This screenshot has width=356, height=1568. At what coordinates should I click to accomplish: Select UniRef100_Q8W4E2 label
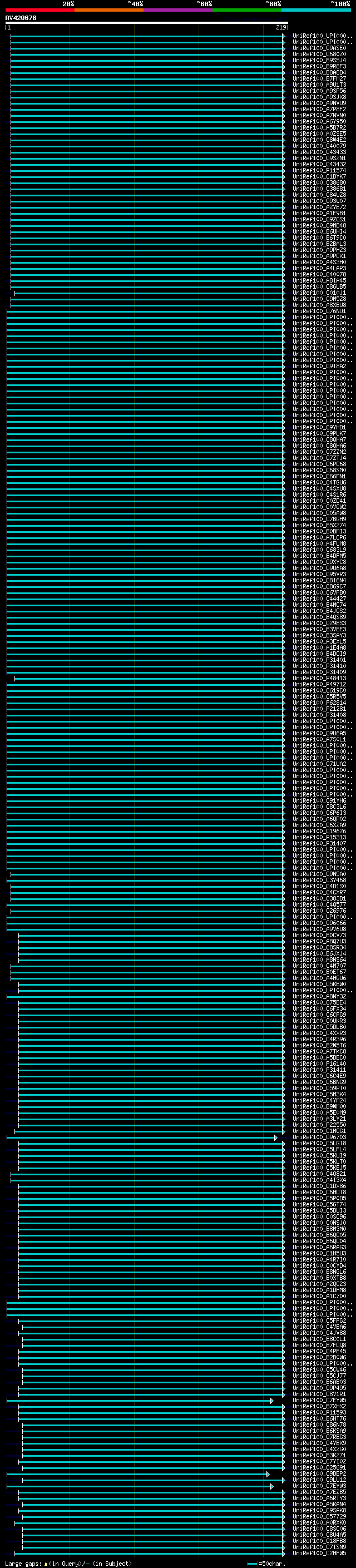point(319,140)
